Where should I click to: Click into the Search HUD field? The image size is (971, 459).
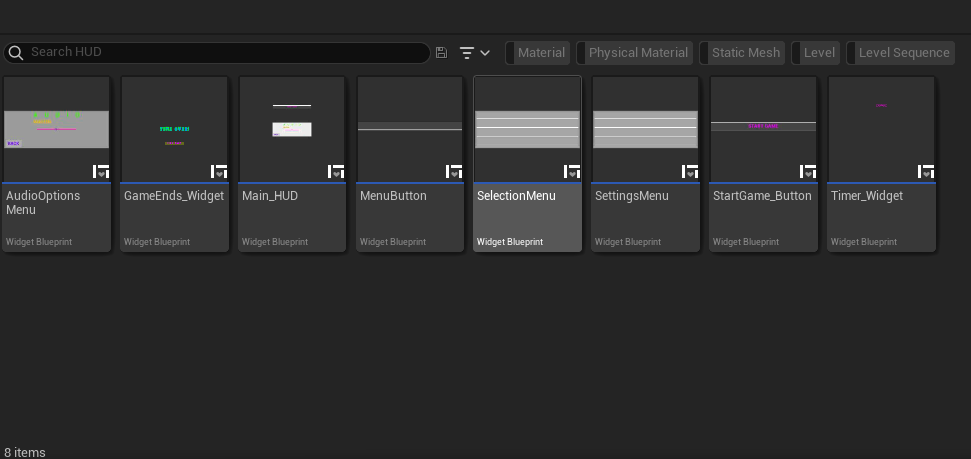point(220,53)
